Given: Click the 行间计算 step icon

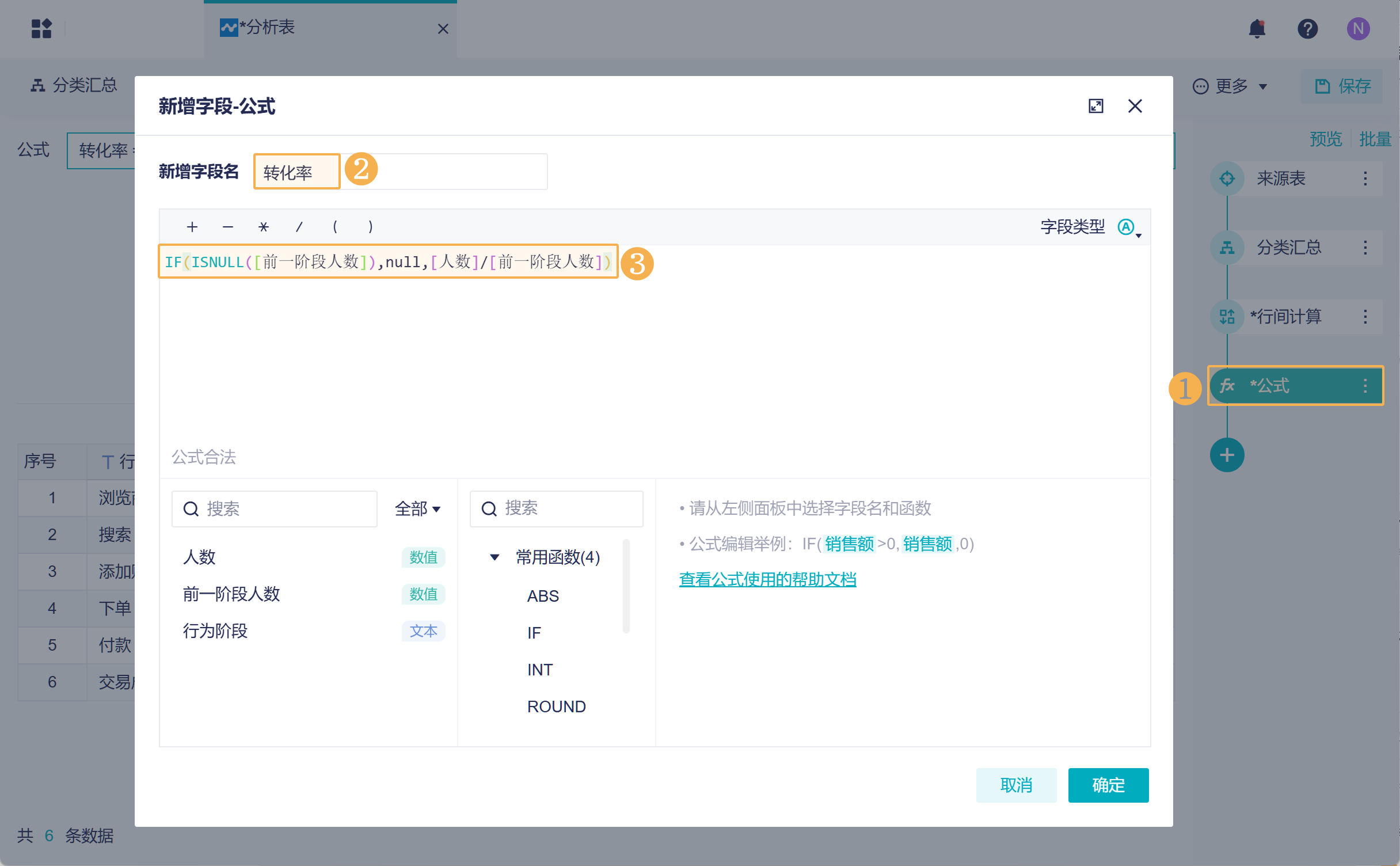Looking at the screenshot, I should pos(1227,317).
